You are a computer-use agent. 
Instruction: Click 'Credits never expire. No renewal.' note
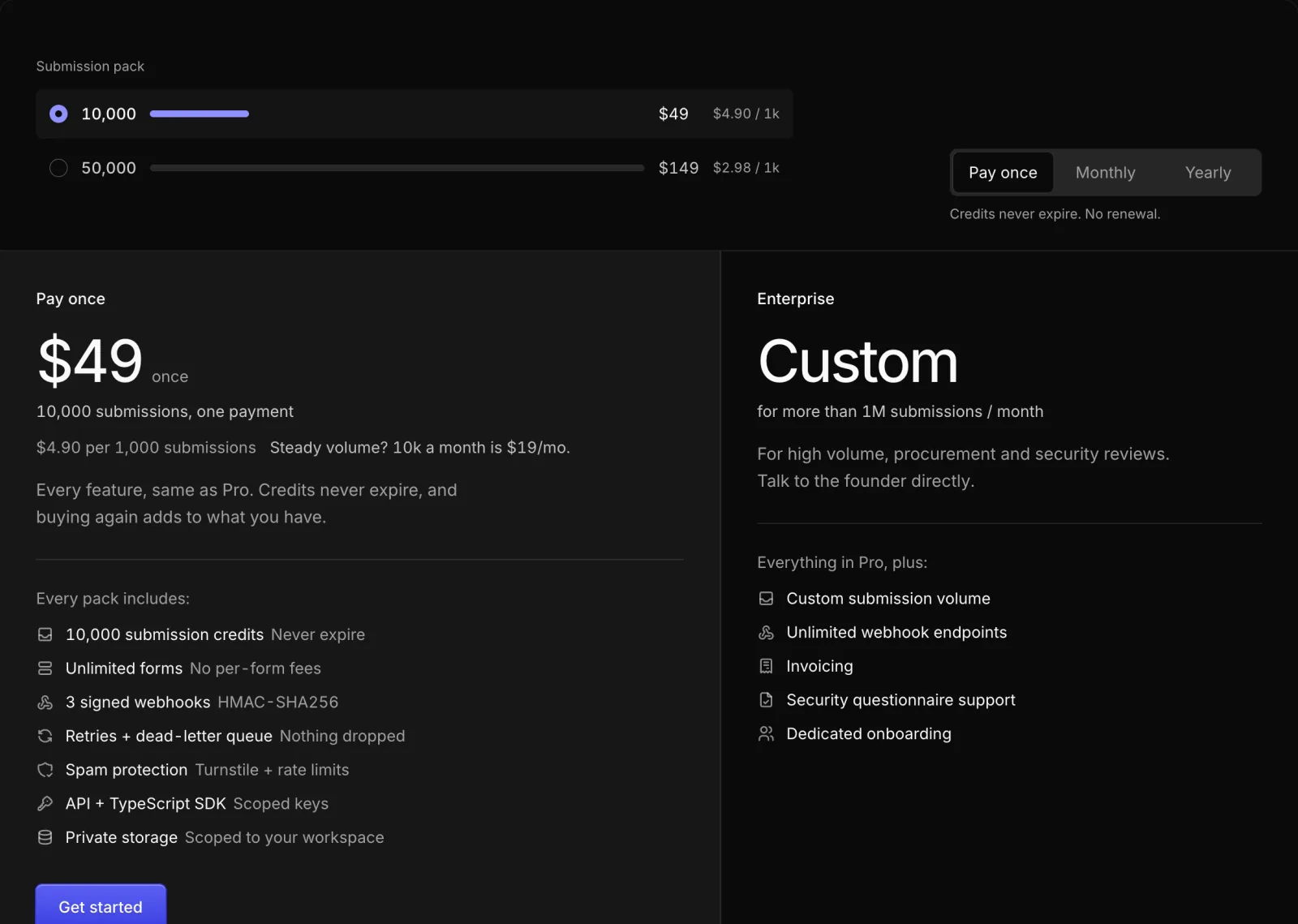click(x=1055, y=214)
